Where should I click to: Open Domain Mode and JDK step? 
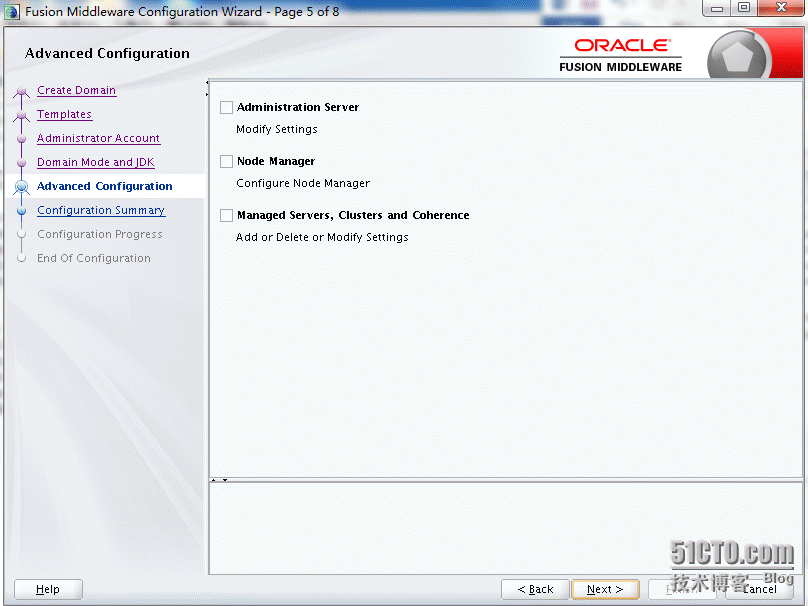(96, 162)
